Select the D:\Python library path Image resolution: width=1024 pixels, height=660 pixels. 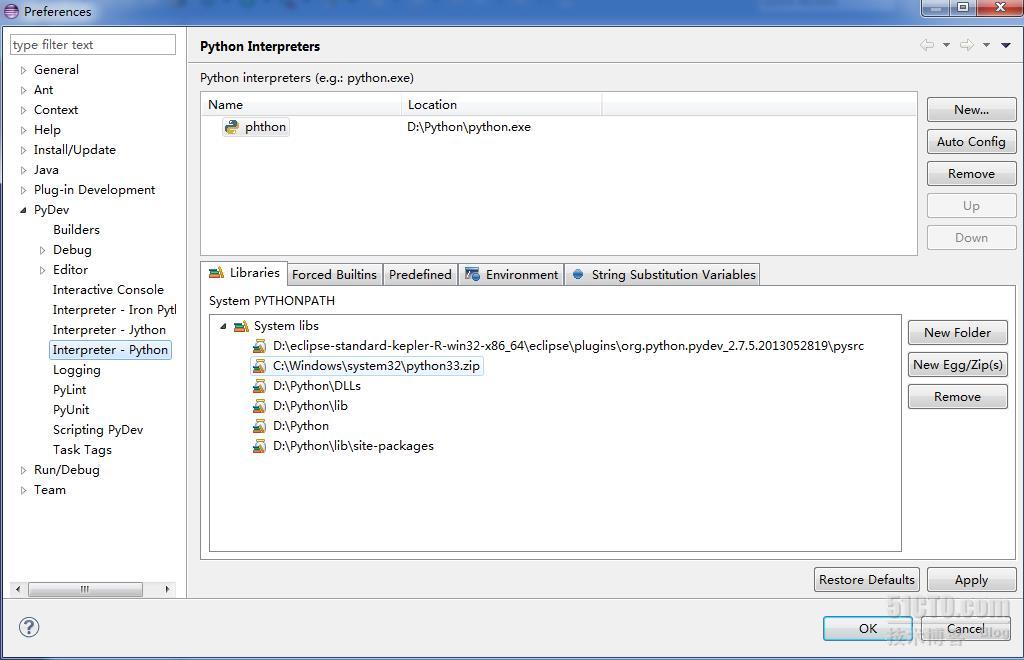click(x=301, y=426)
